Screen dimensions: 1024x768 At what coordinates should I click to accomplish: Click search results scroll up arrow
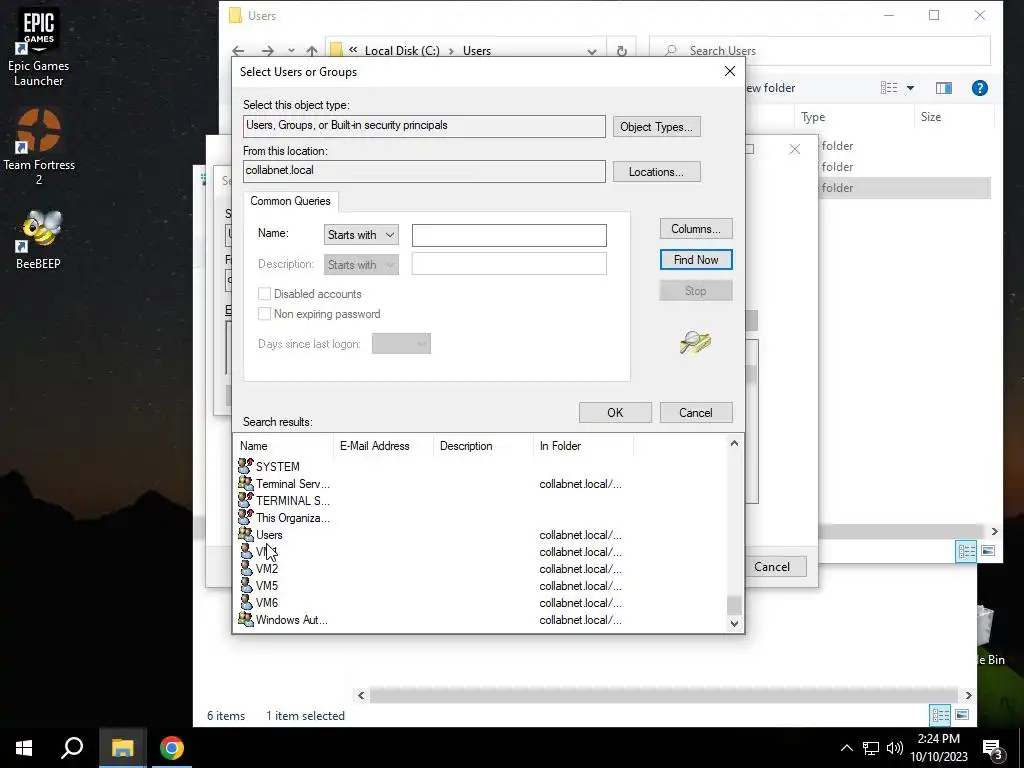click(734, 443)
